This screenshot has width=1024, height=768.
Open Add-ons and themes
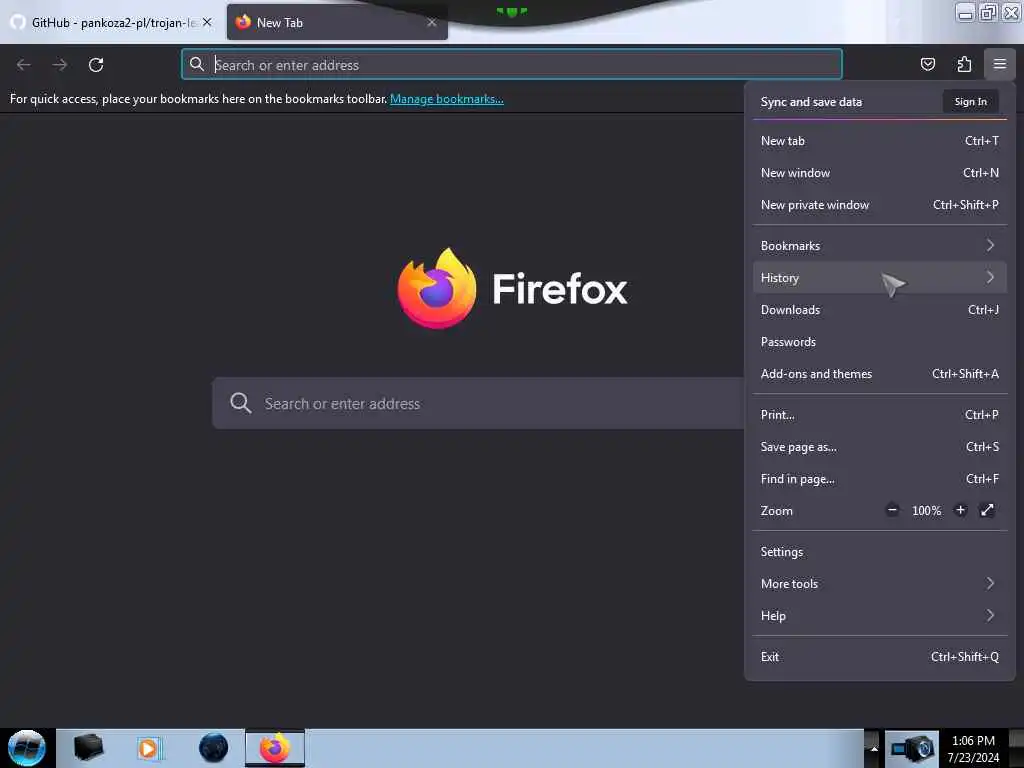point(879,374)
